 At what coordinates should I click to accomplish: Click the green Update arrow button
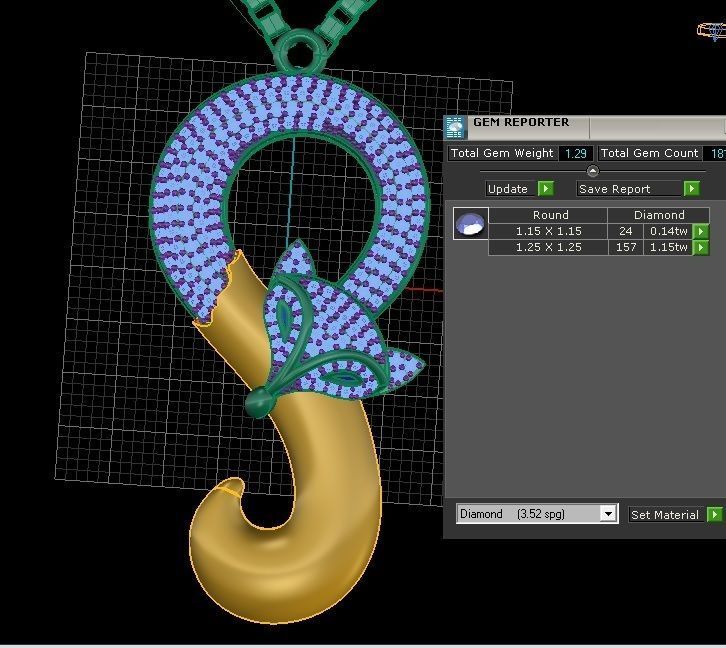(x=545, y=189)
